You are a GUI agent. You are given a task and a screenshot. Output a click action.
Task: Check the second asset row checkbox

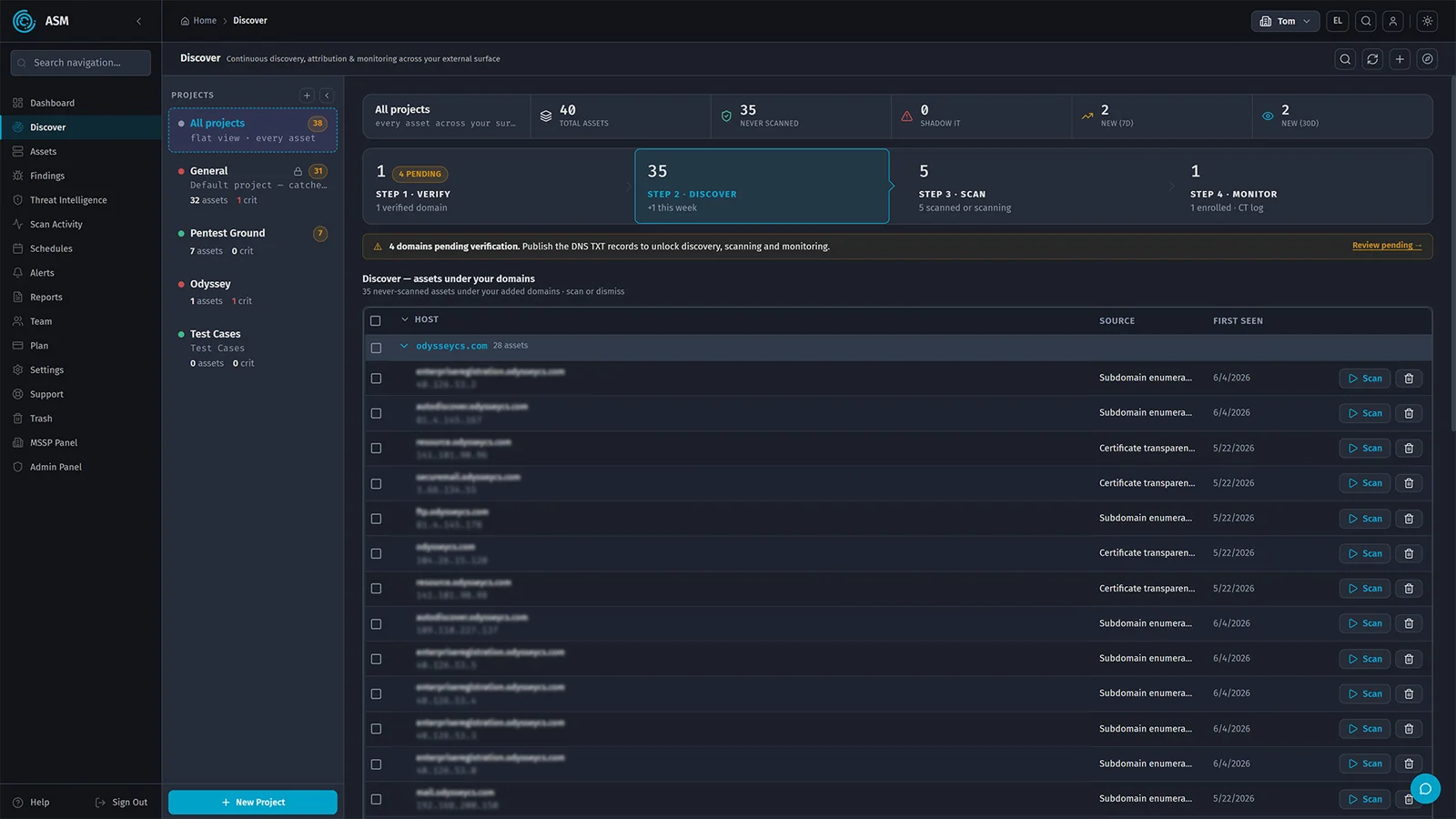(x=376, y=413)
